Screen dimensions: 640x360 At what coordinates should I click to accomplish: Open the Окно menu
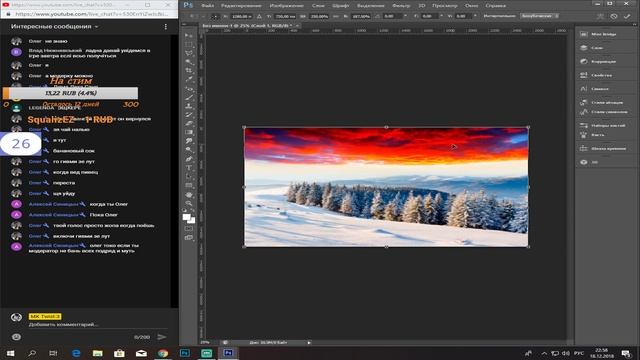pos(471,6)
